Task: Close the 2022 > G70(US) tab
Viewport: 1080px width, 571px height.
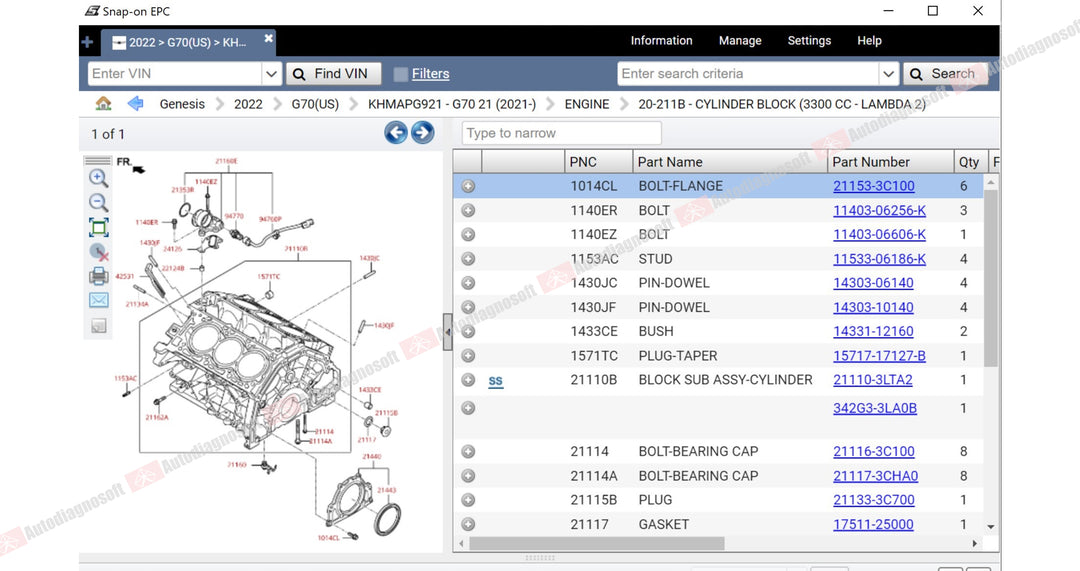Action: [269, 38]
